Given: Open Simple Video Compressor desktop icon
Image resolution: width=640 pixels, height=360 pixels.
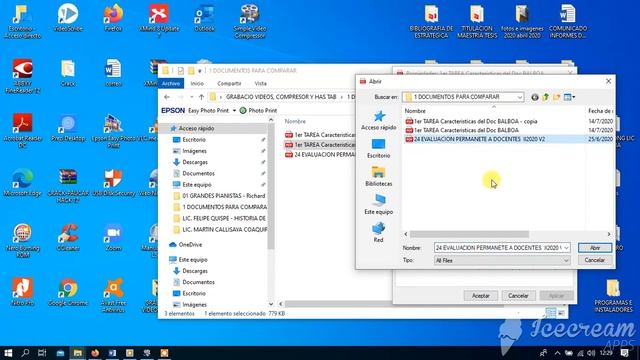Looking at the screenshot, I should click(250, 21).
